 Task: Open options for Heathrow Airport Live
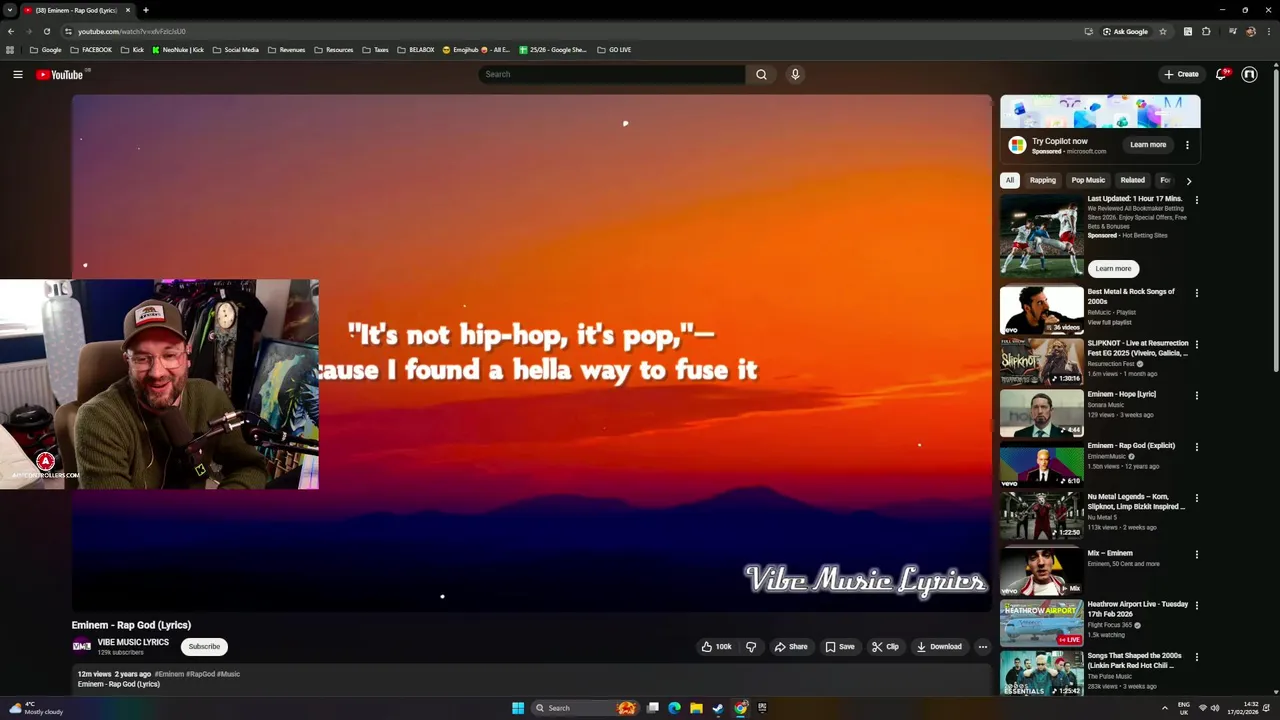[1196, 605]
